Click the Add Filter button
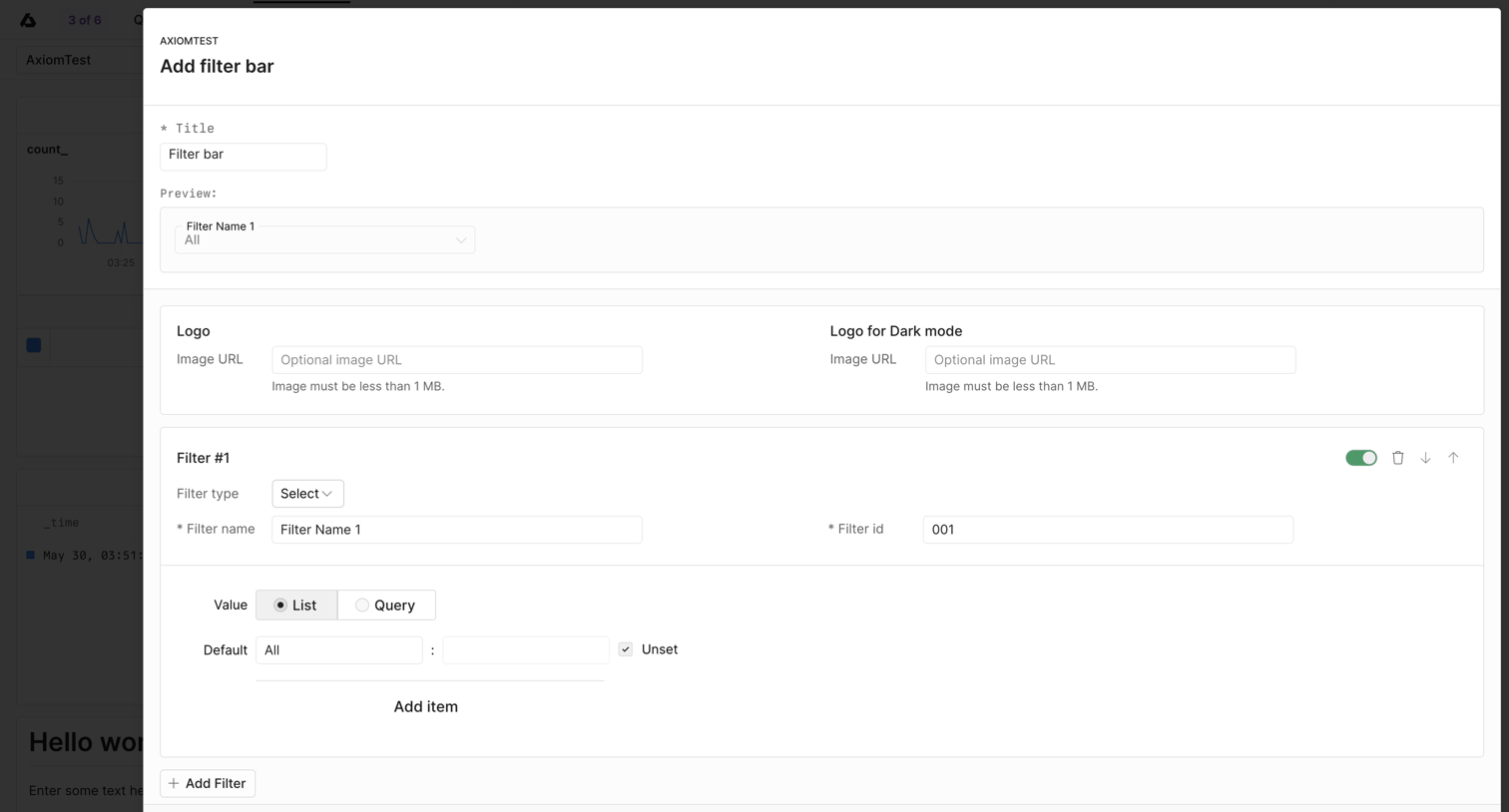 click(x=208, y=783)
